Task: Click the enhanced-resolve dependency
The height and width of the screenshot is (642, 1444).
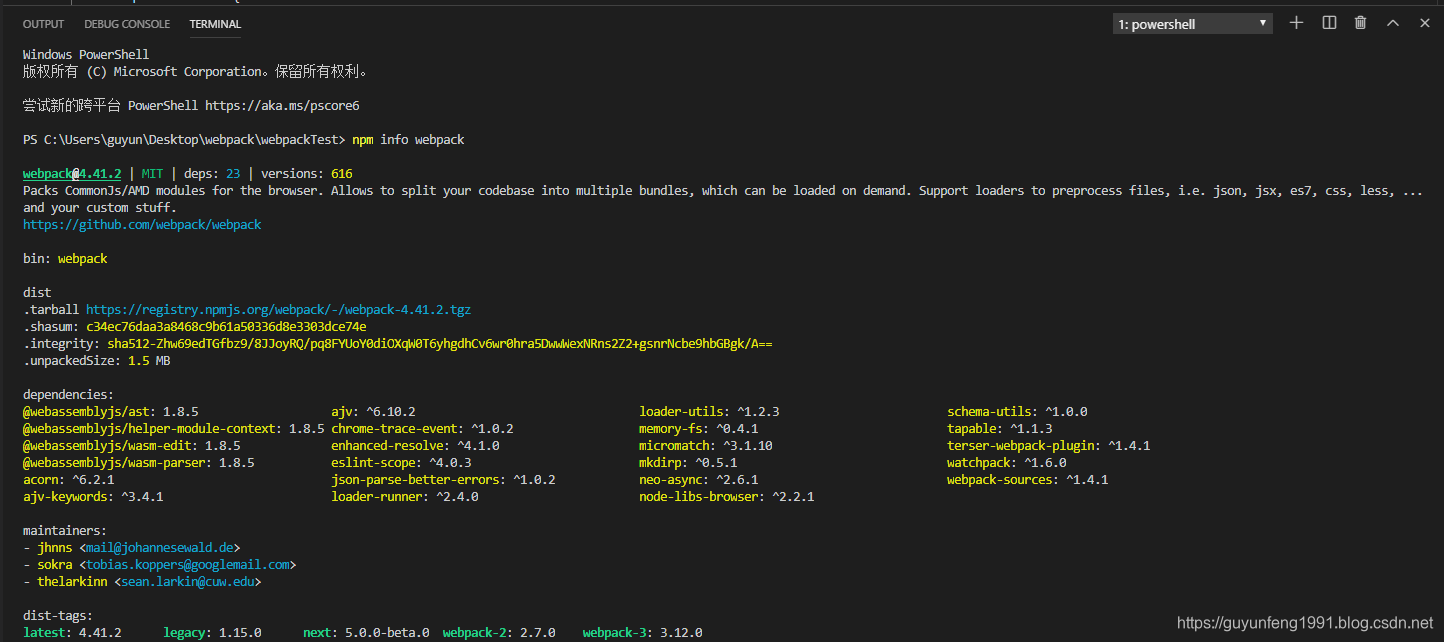Action: (x=415, y=446)
